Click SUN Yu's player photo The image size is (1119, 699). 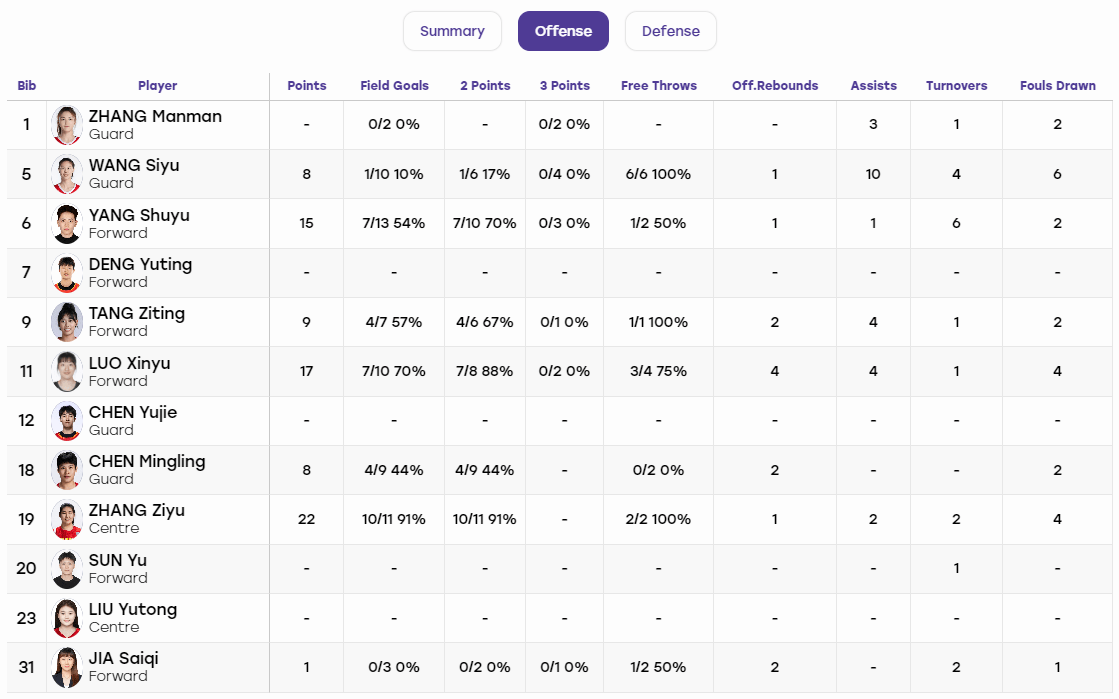67,568
